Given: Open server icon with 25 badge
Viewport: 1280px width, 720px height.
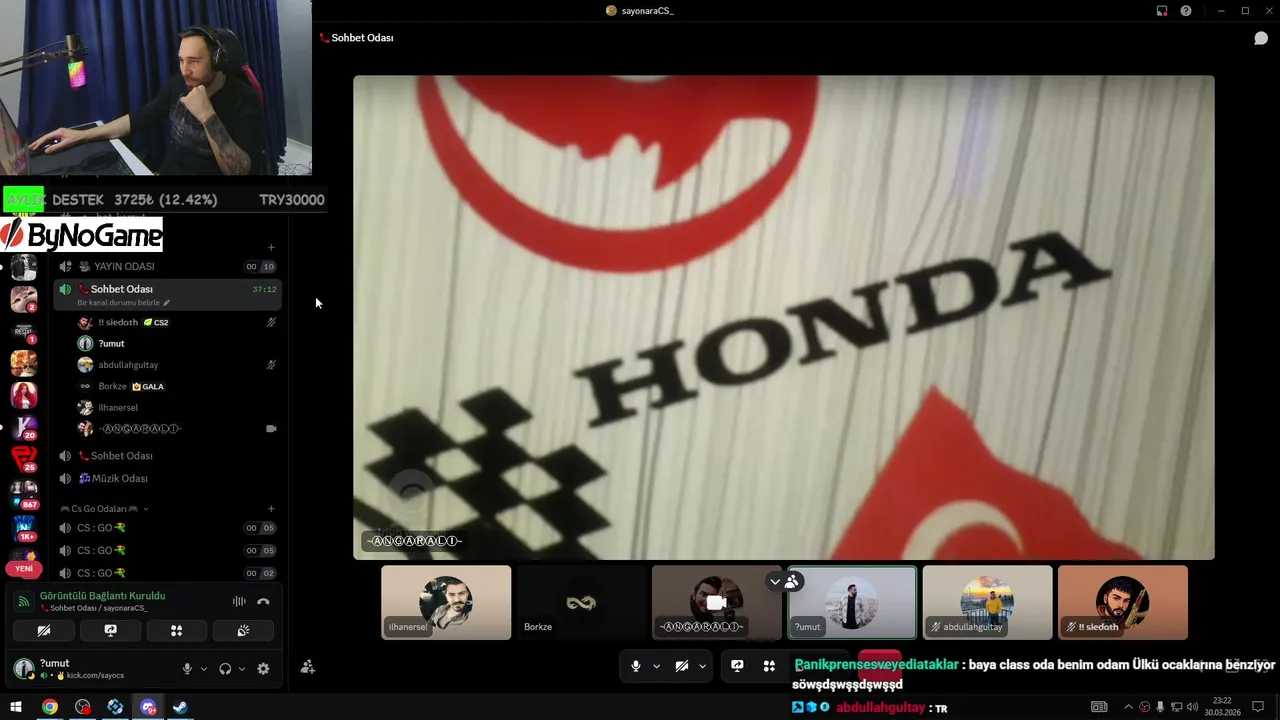Looking at the screenshot, I should (24, 459).
